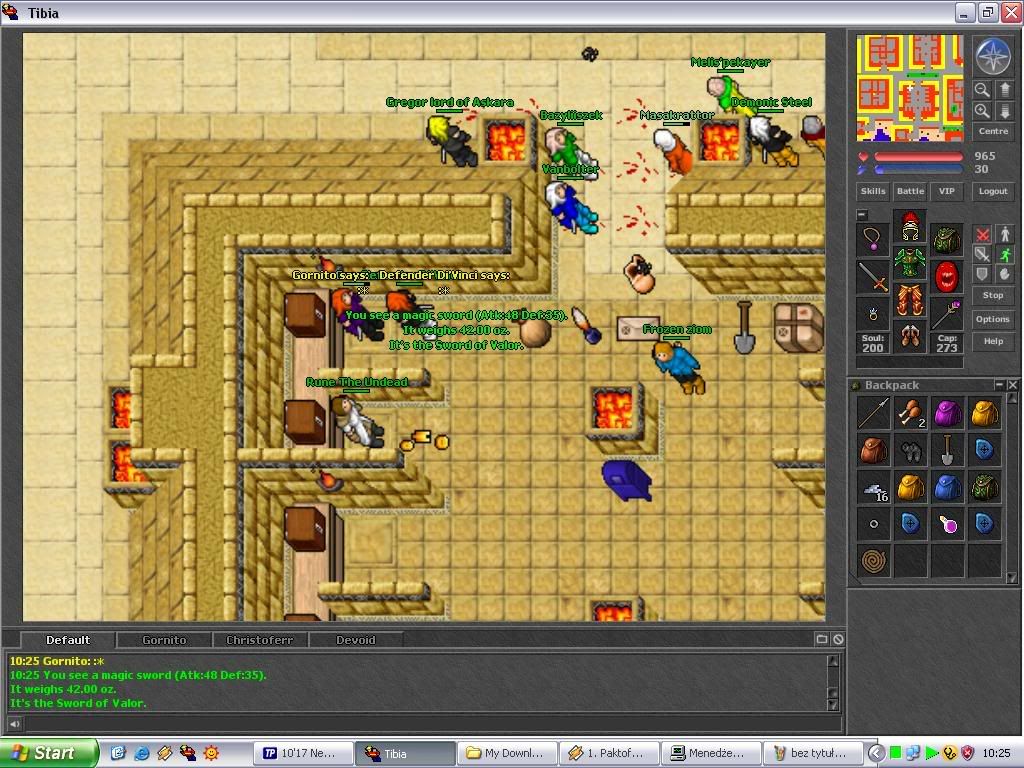Screen dimensions: 1024x768
Task: Switch to the 10'17 Ne… taskbar window
Action: pyautogui.click(x=303, y=753)
